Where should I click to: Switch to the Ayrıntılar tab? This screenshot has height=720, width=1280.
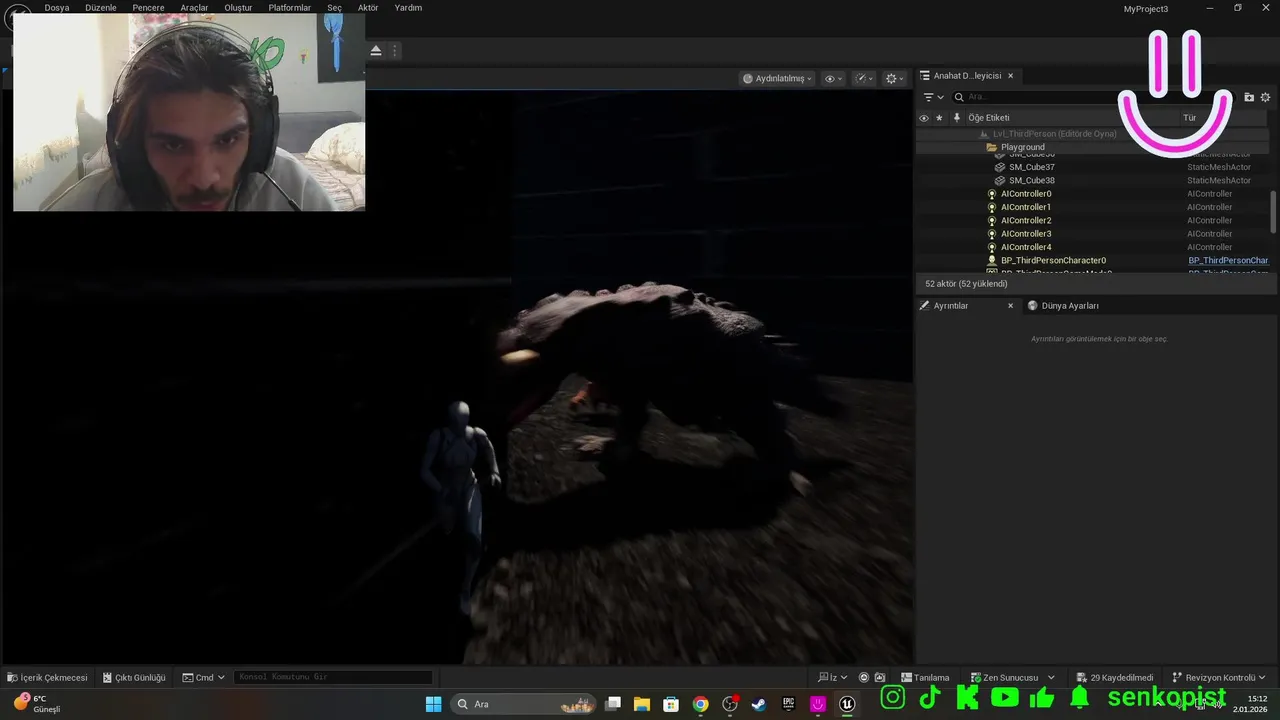pyautogui.click(x=950, y=306)
